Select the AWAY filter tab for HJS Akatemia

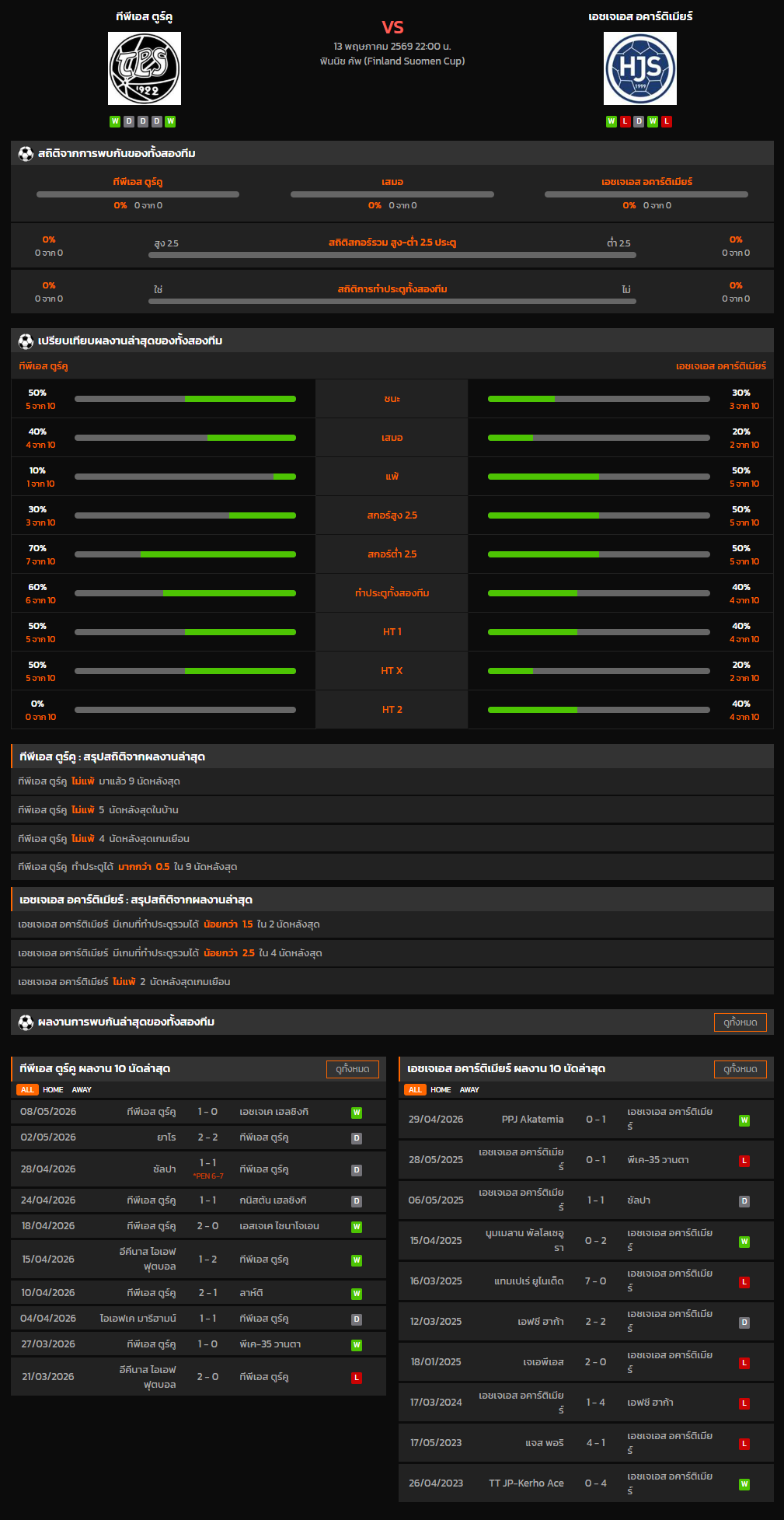coord(469,1090)
